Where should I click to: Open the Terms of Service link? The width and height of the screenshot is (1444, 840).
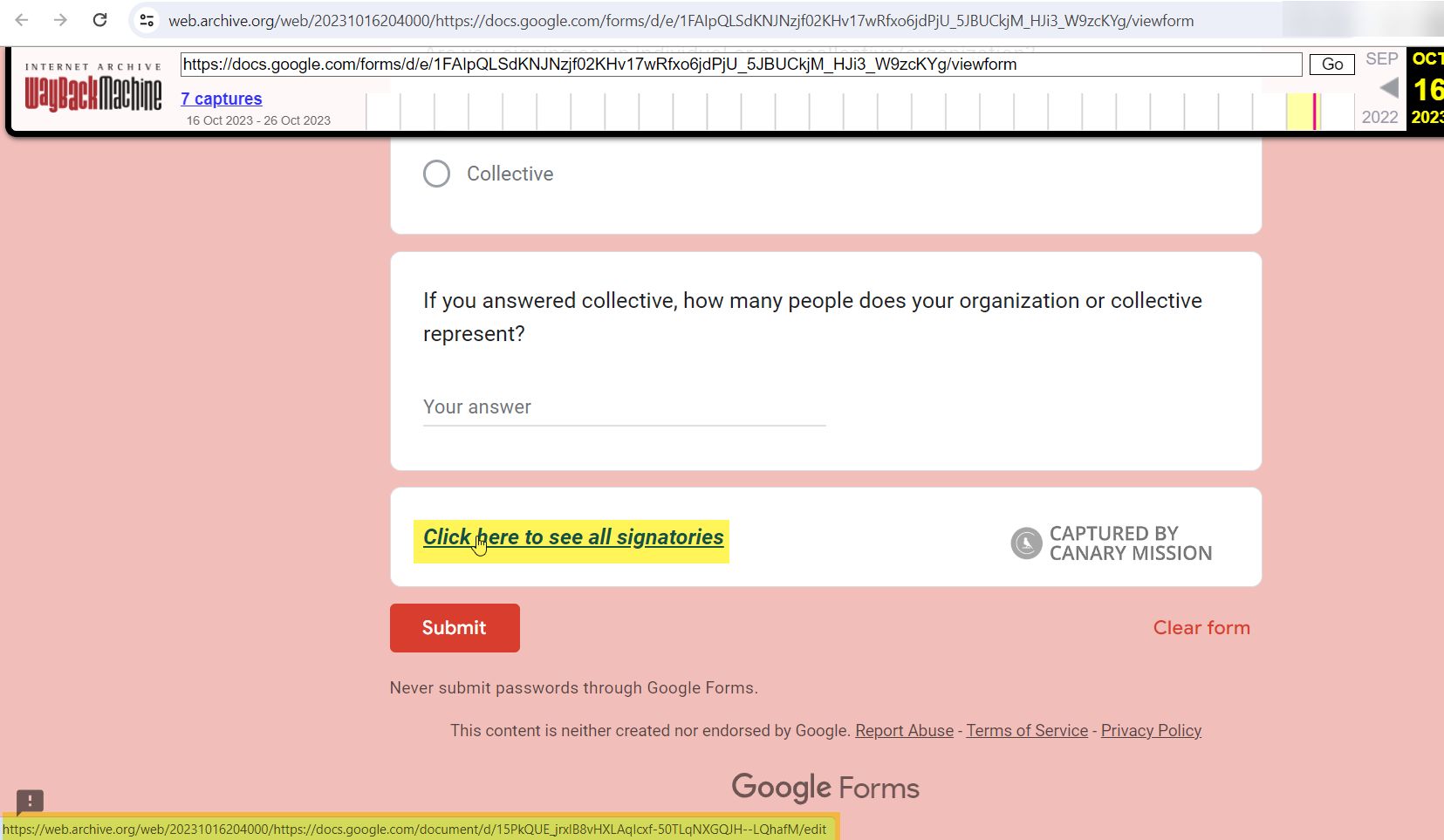click(x=1027, y=731)
